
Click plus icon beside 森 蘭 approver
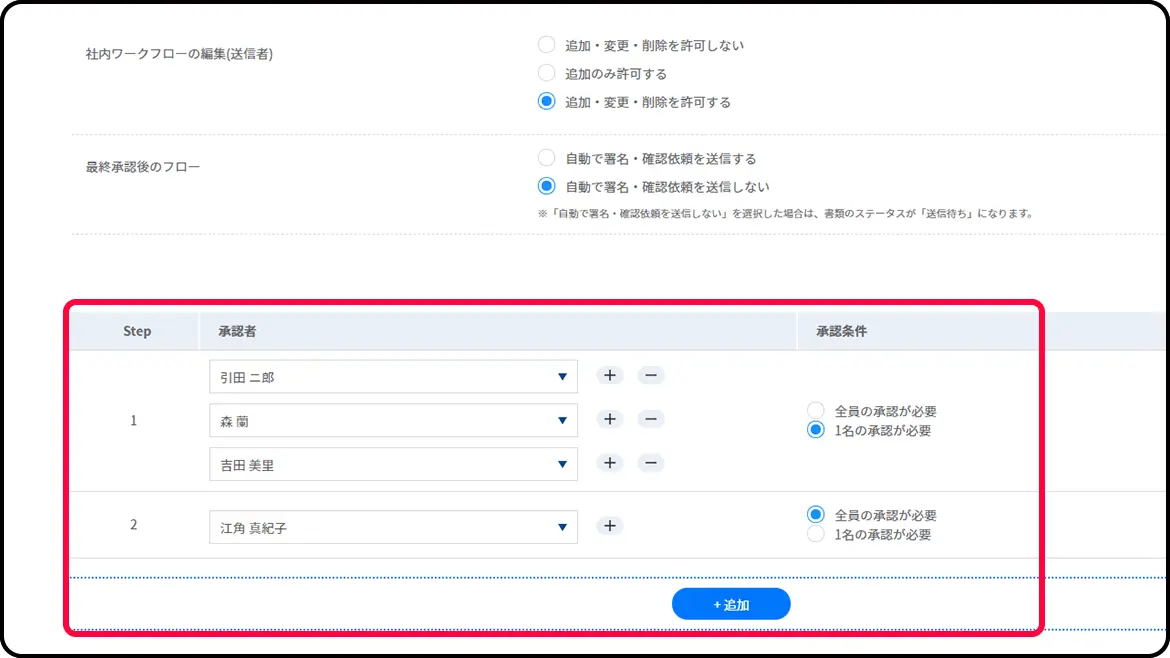point(609,420)
